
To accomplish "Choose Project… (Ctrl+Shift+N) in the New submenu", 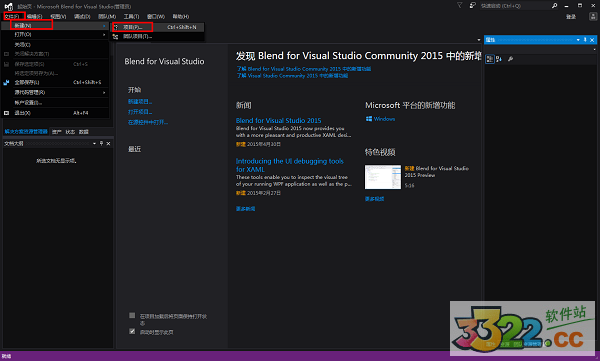I will [x=157, y=27].
